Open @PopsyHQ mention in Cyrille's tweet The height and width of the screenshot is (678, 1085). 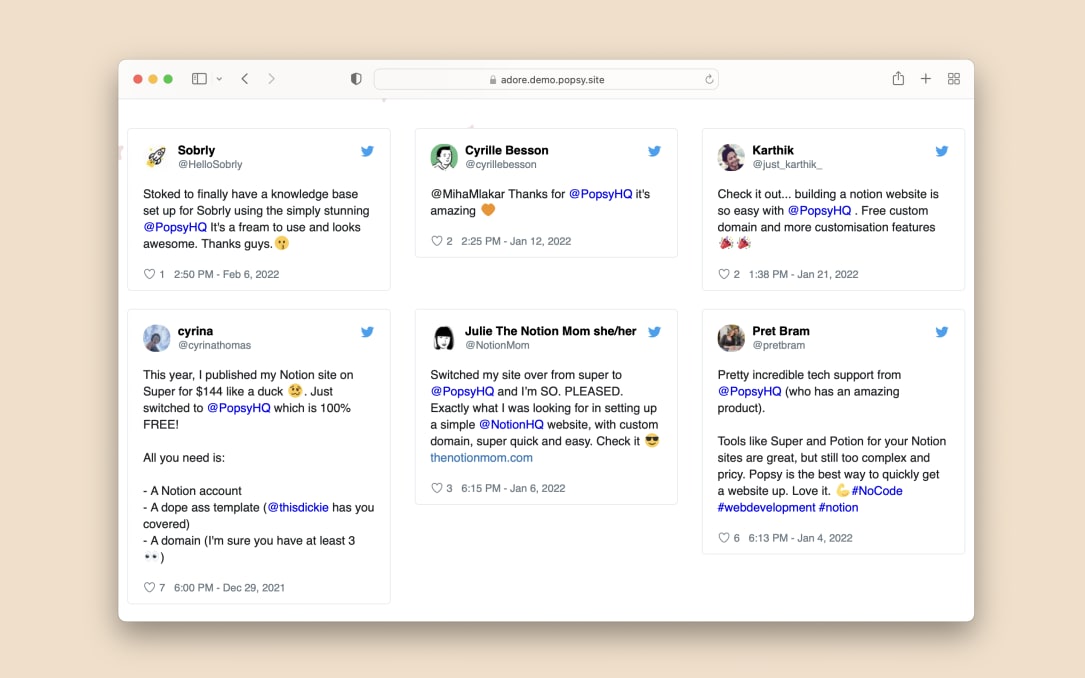click(601, 194)
